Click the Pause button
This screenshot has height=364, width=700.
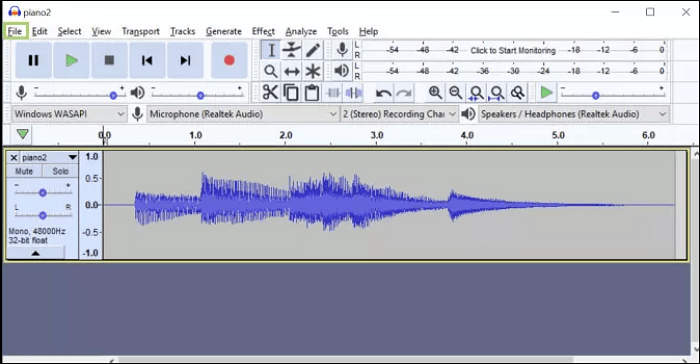coord(33,60)
